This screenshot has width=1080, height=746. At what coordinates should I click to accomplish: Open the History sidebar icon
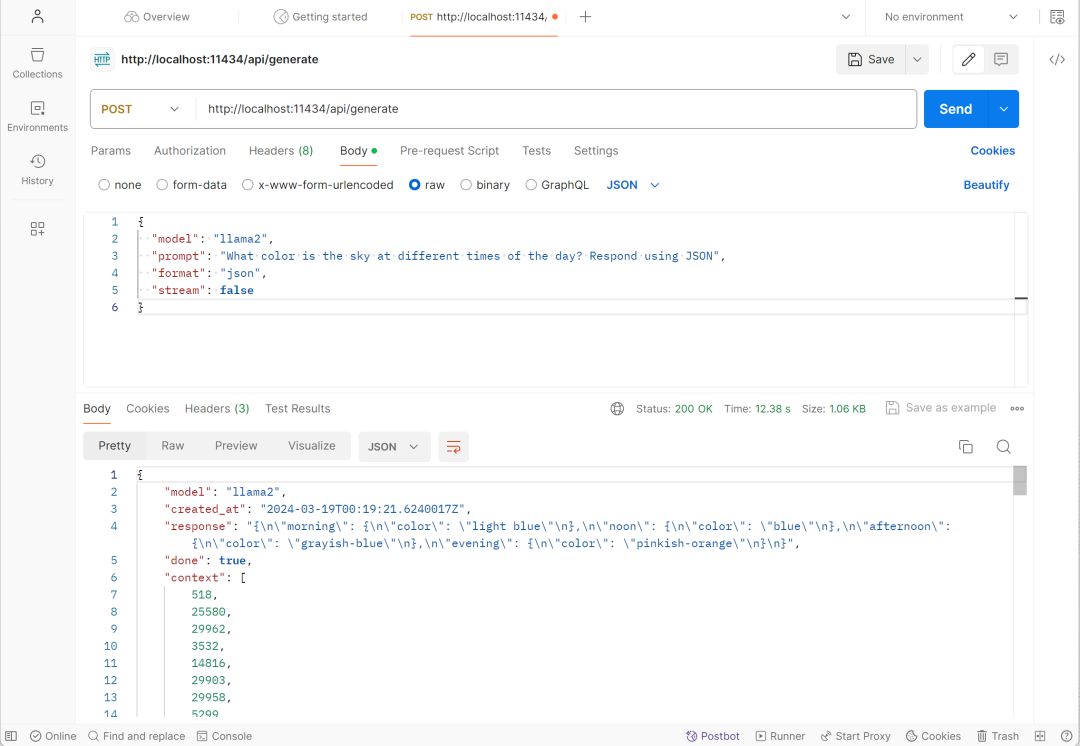pyautogui.click(x=37, y=169)
